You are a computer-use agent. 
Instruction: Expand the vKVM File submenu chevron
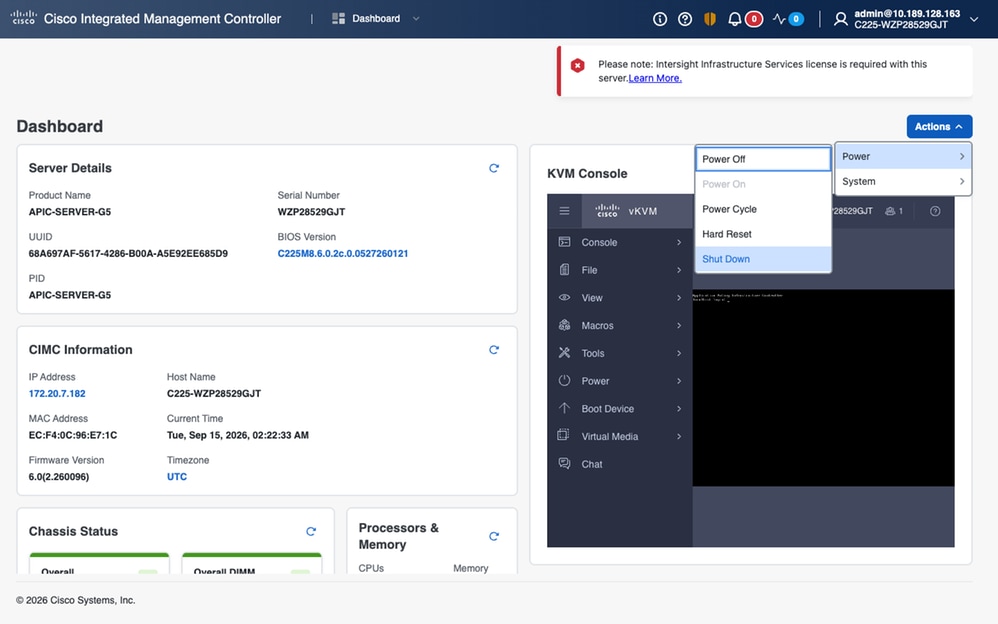tap(679, 270)
